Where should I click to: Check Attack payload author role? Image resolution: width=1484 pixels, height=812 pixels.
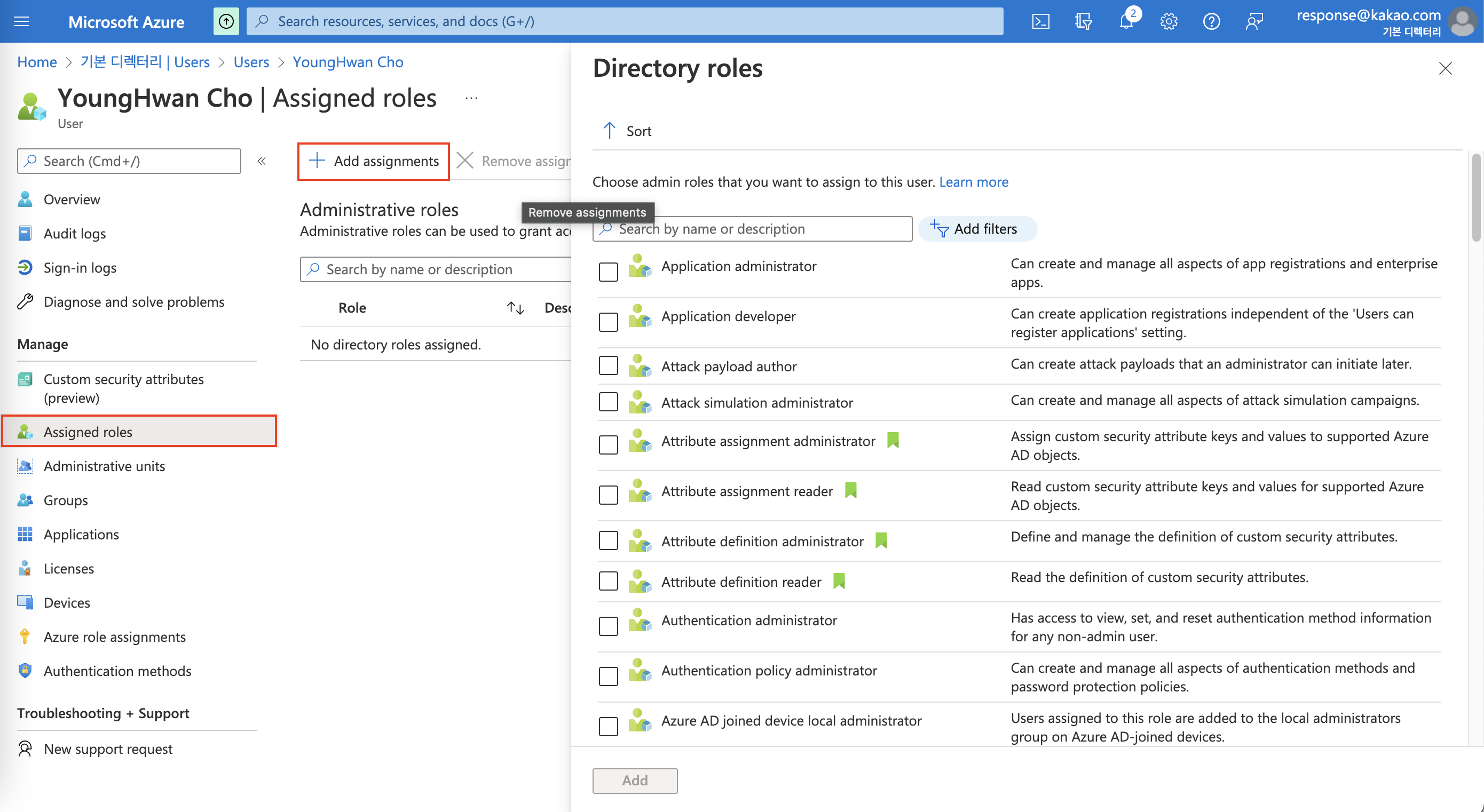point(609,365)
